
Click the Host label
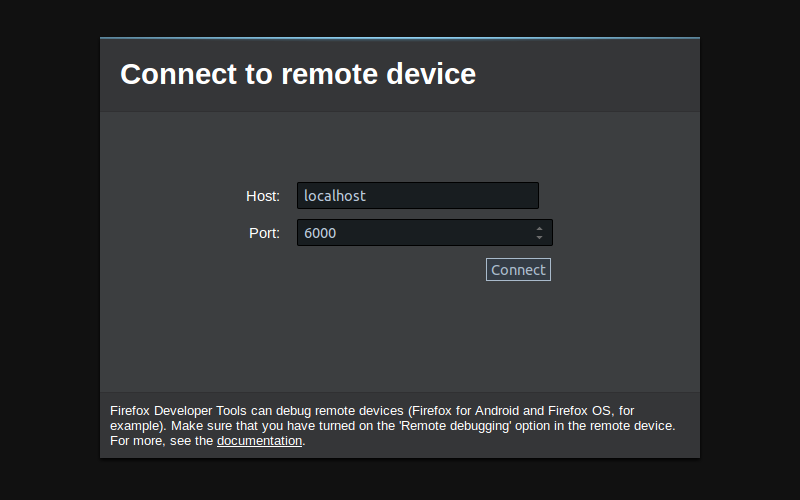262,196
